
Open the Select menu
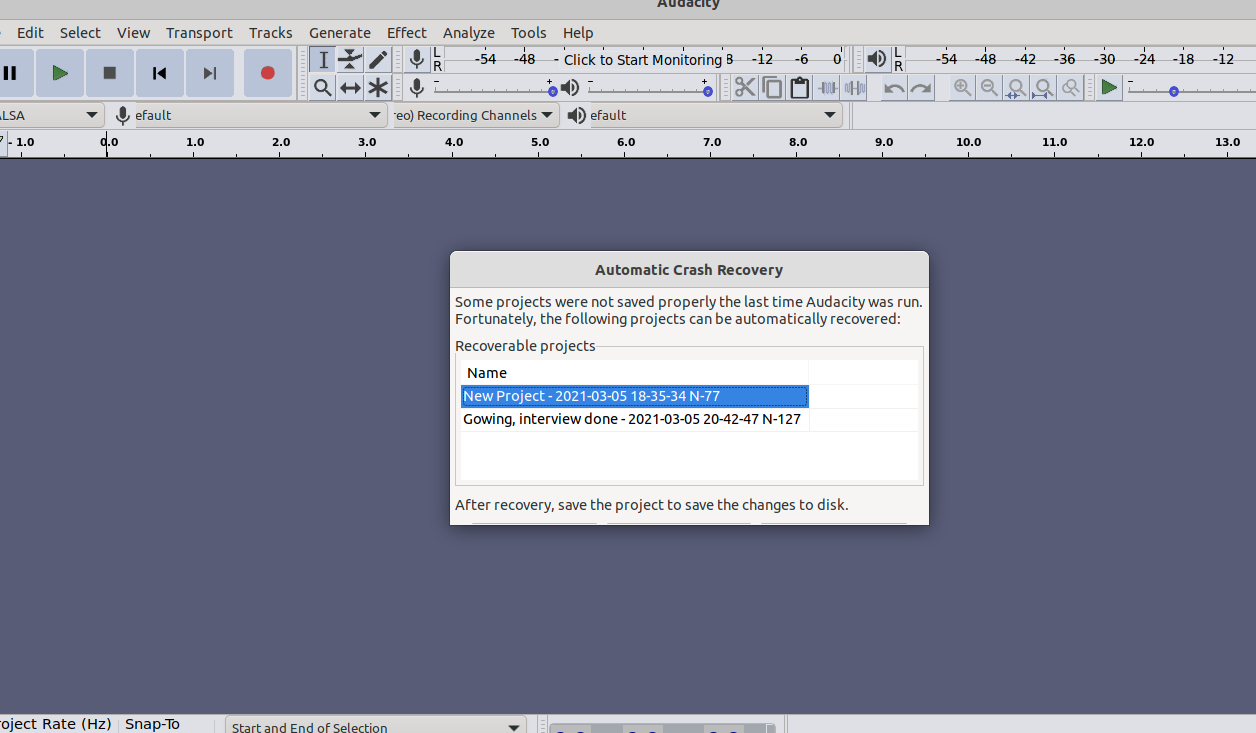(x=80, y=33)
